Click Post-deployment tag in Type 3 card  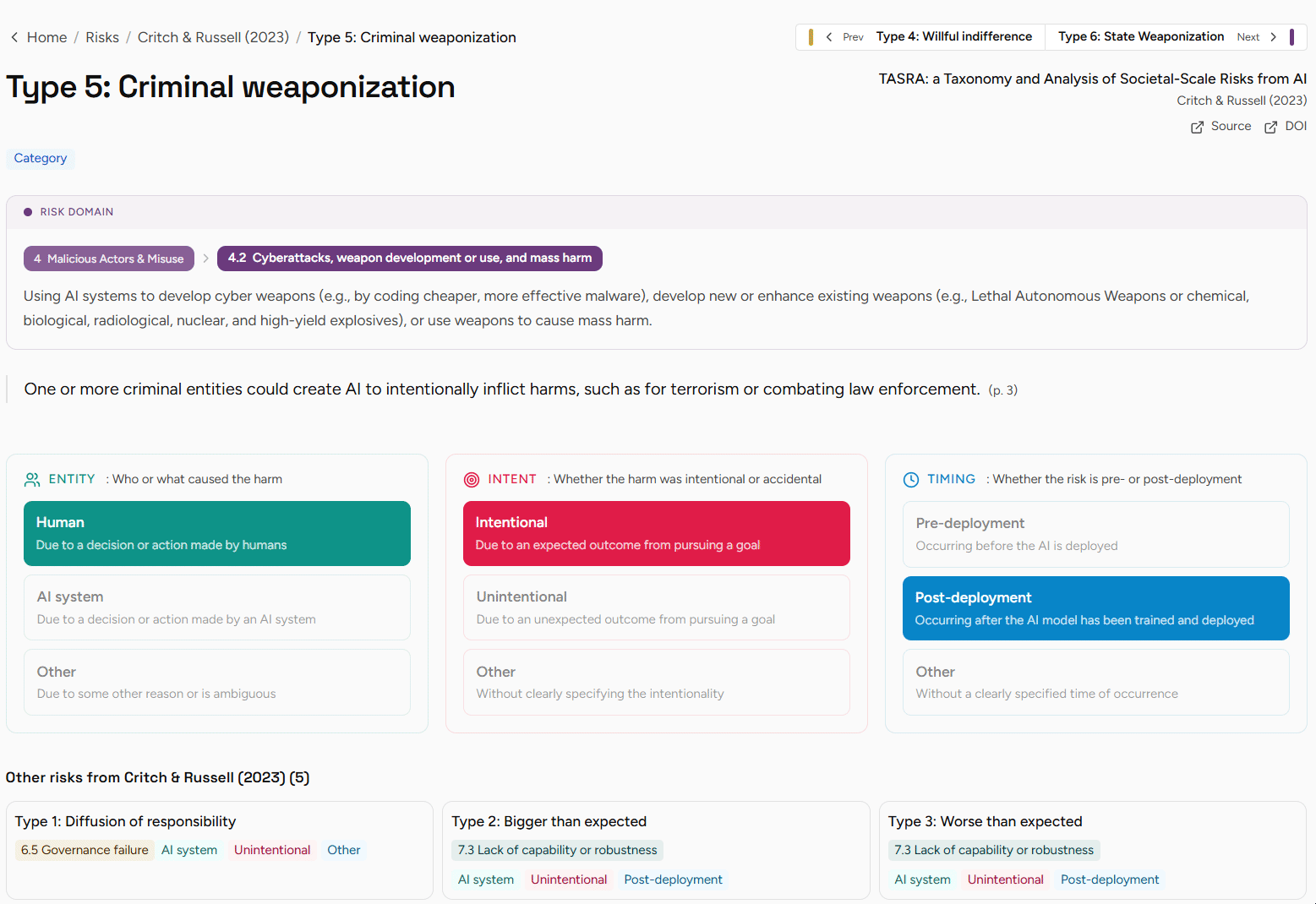tap(1110, 879)
